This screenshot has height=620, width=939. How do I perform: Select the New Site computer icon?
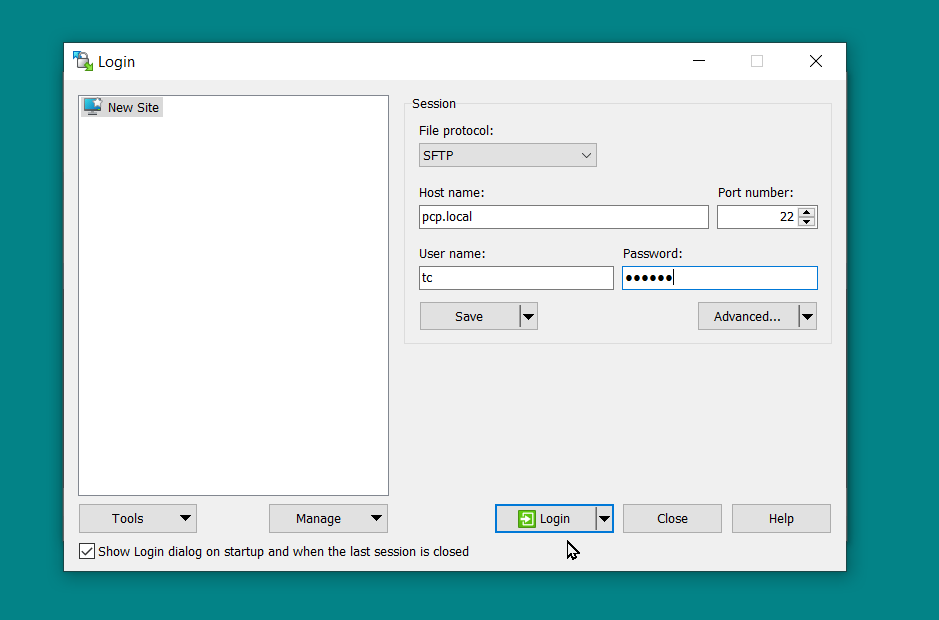(x=93, y=107)
